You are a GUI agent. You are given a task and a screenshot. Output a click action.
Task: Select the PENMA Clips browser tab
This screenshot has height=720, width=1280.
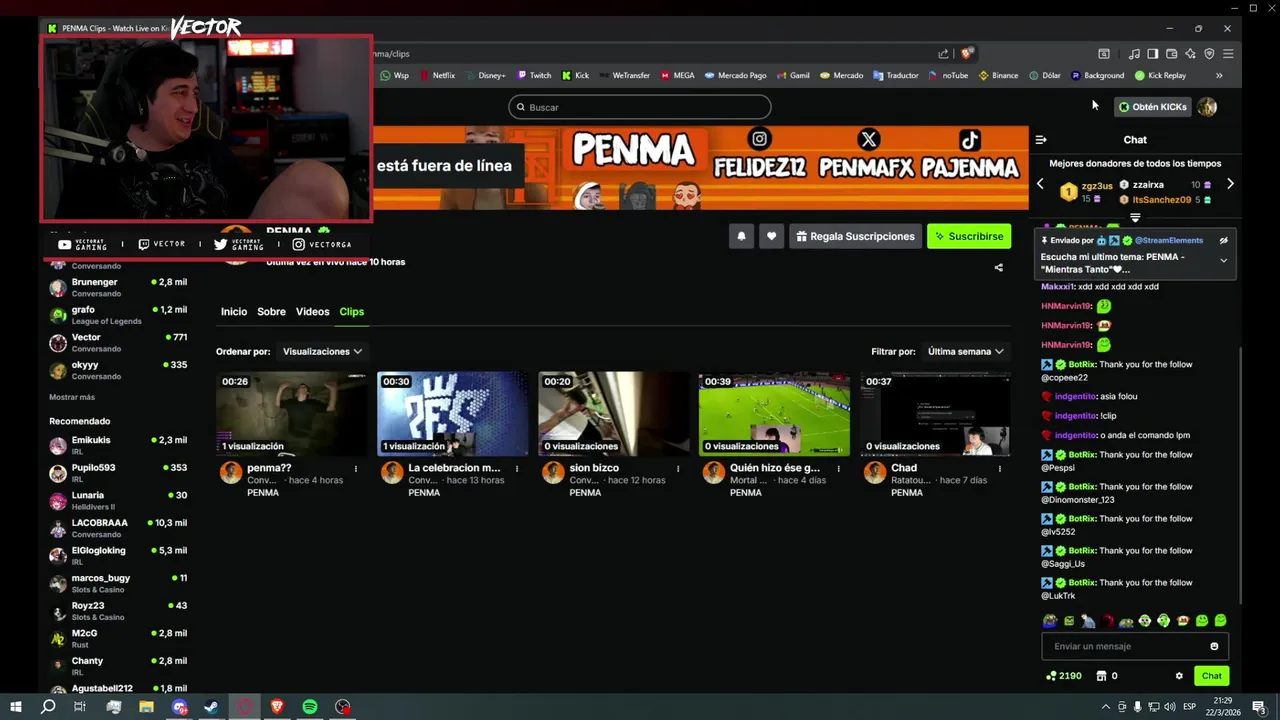110,28
